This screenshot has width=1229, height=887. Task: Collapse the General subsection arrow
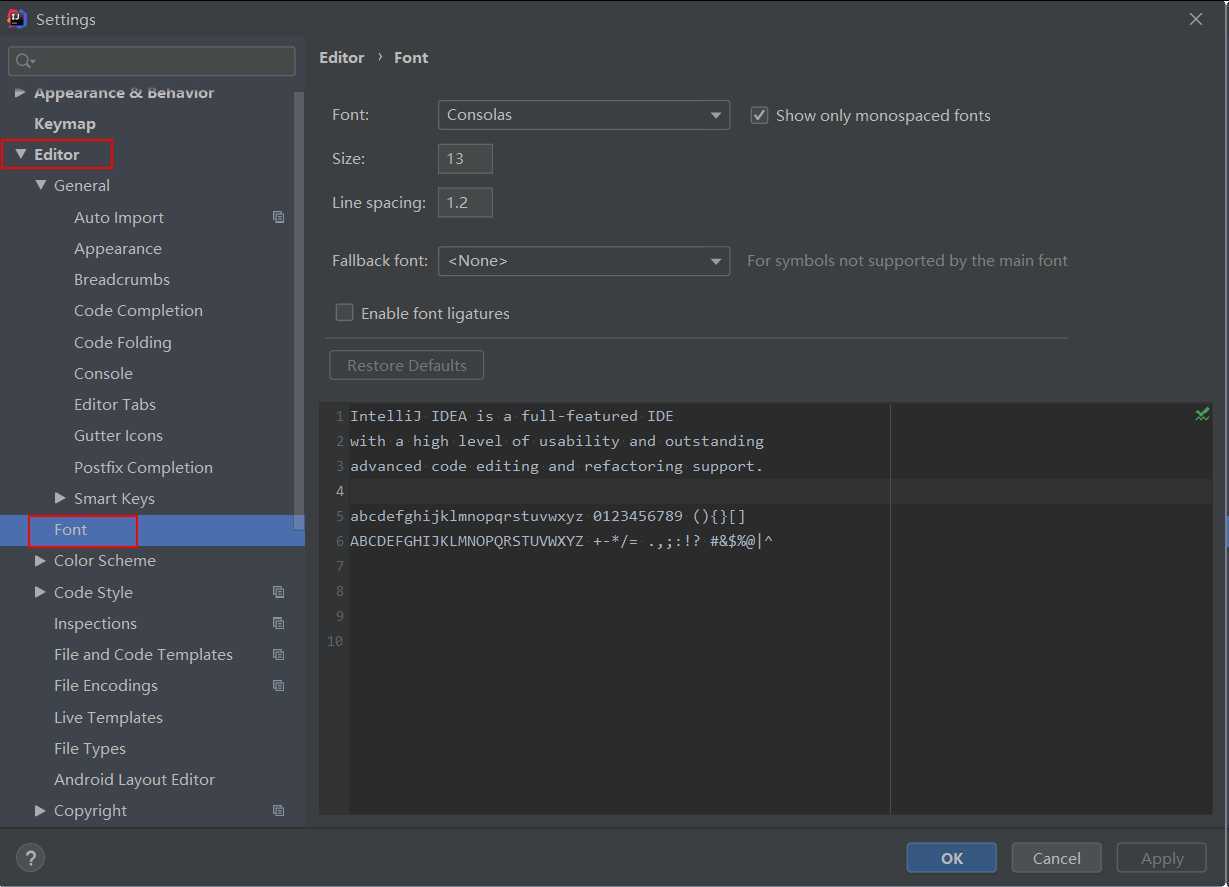[41, 185]
